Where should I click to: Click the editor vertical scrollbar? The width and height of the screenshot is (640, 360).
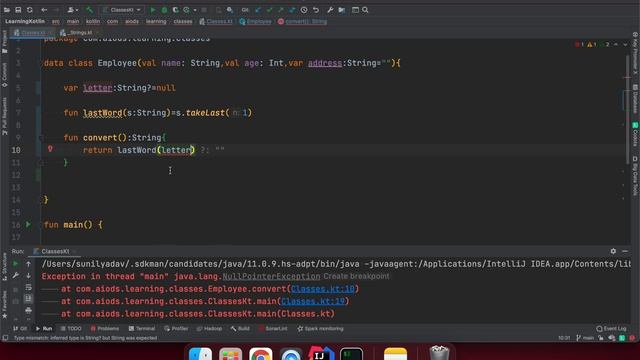coord(628,110)
